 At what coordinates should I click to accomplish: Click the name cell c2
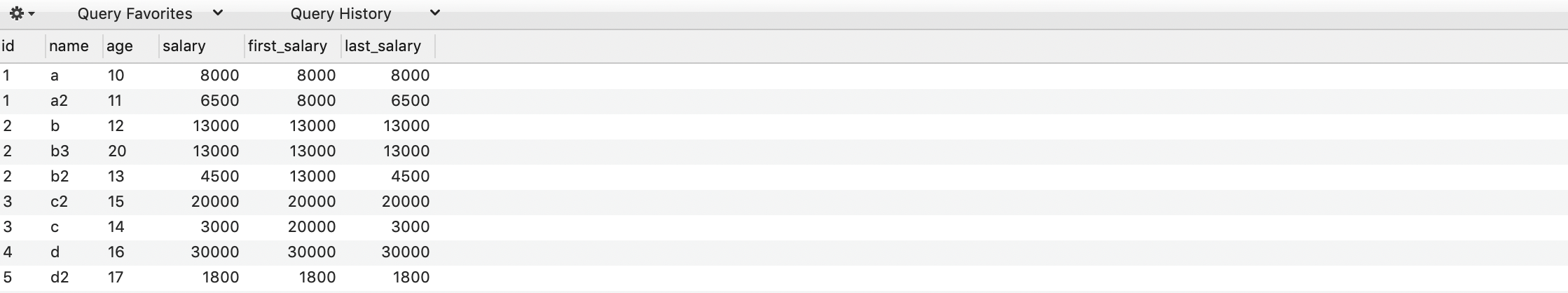pos(60,202)
